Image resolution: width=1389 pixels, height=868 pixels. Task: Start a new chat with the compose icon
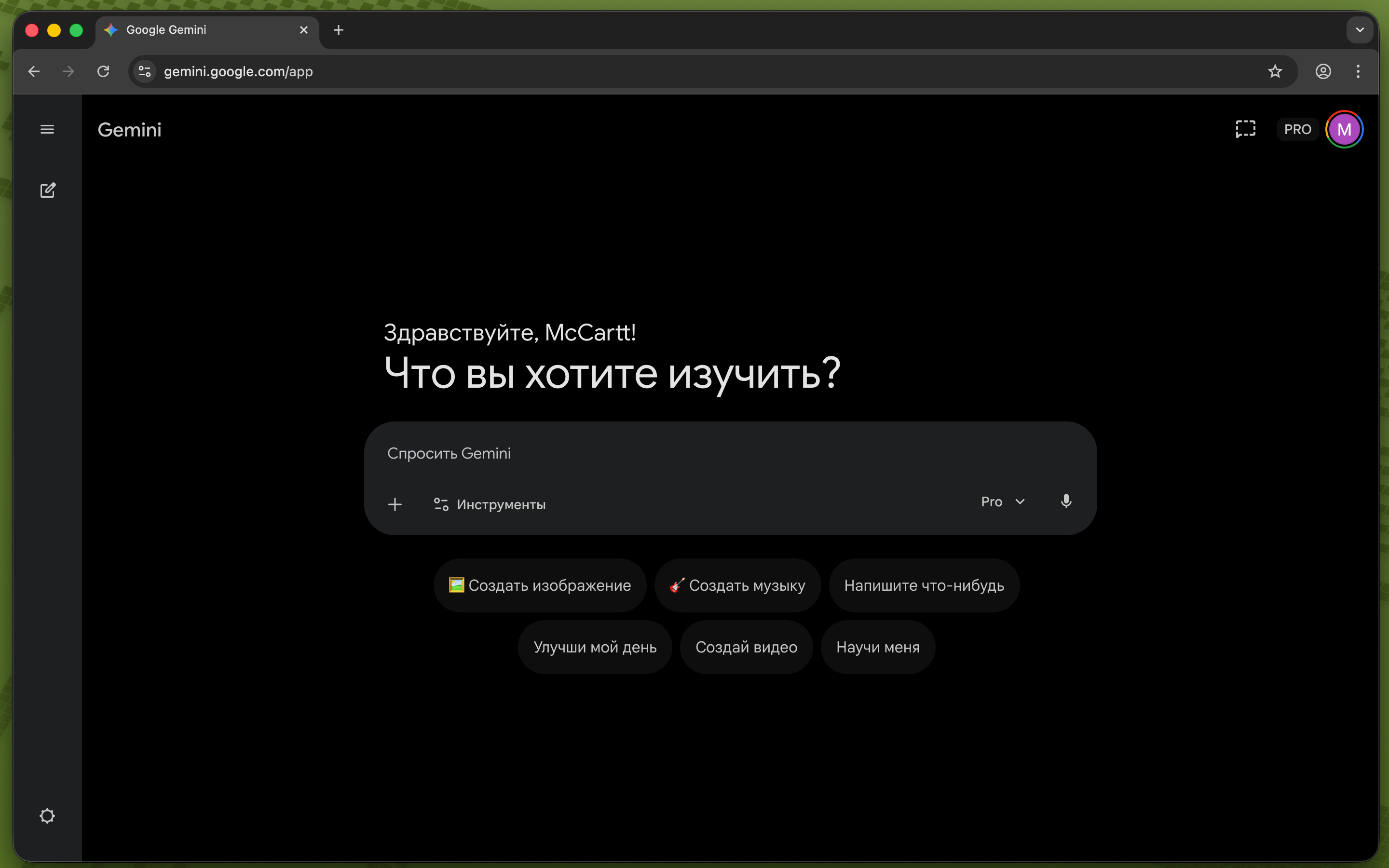coord(48,190)
